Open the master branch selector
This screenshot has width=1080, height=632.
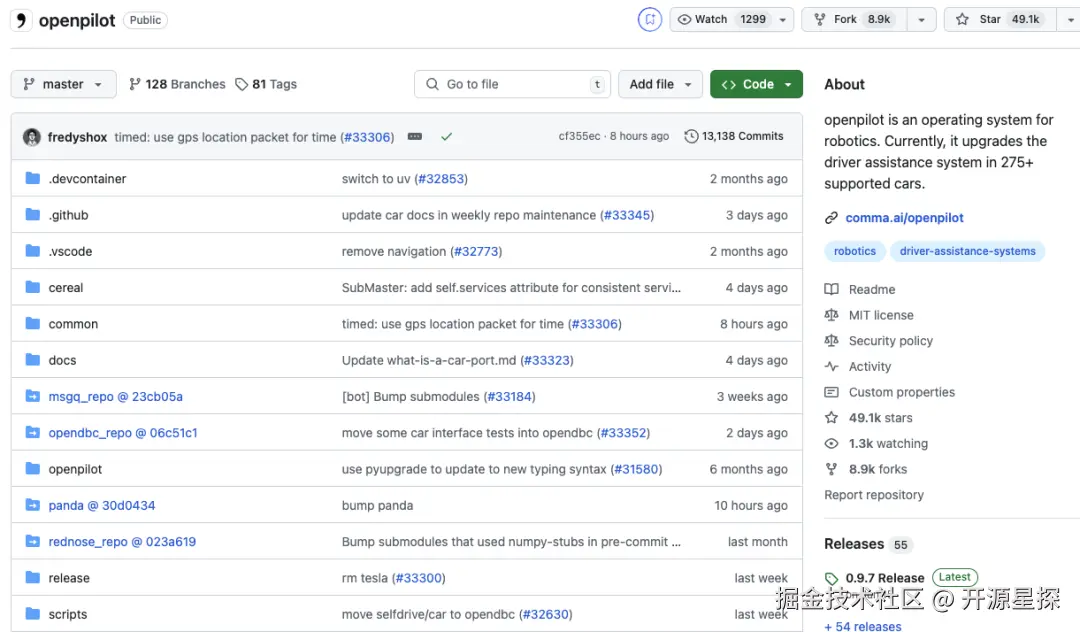point(63,84)
